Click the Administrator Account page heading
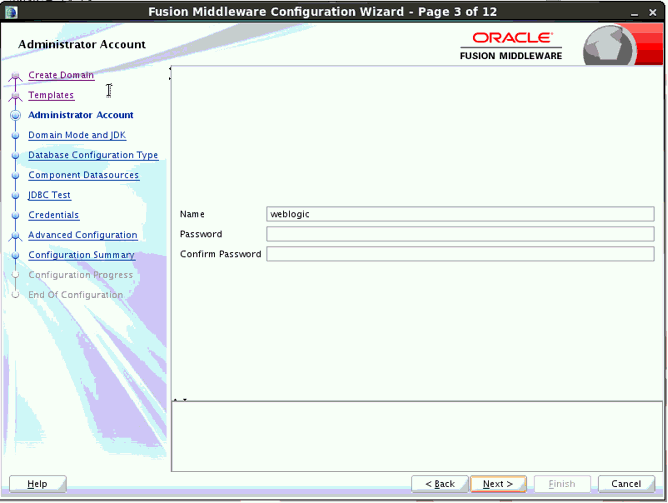This screenshot has height=503, width=668. (x=82, y=44)
